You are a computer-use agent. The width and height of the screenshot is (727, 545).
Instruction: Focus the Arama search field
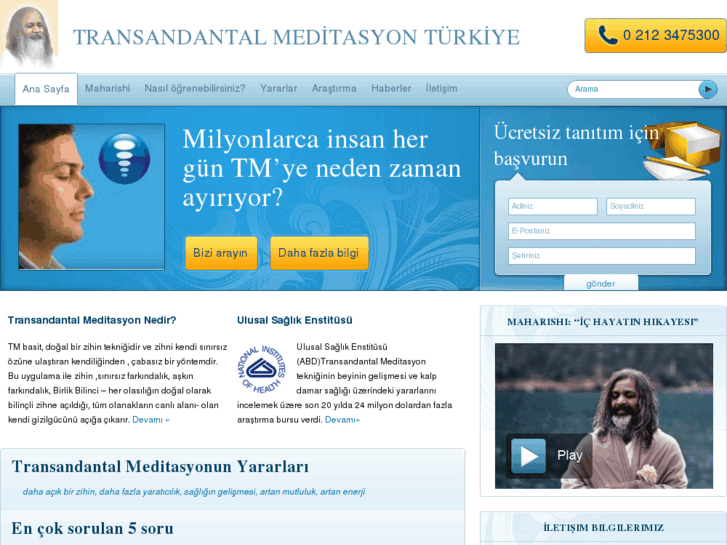click(x=633, y=89)
